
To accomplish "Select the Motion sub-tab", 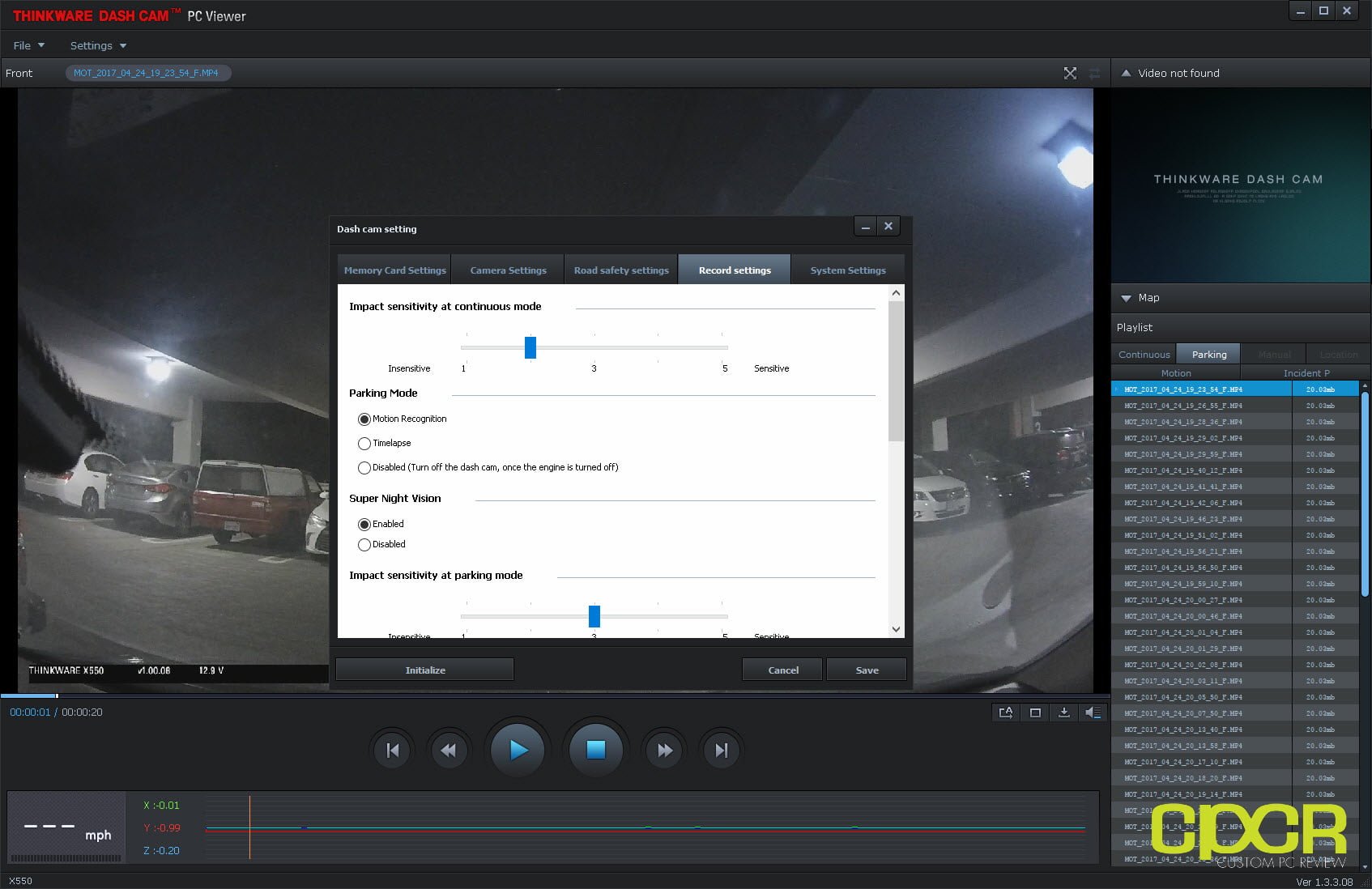I will [1176, 373].
